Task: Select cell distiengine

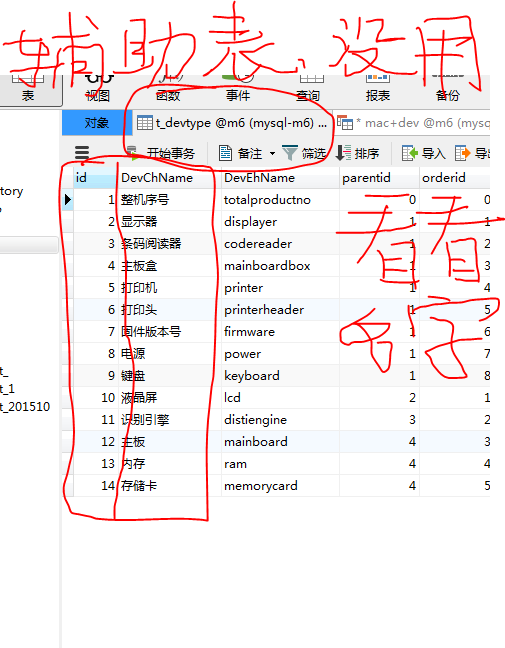Action: point(280,420)
